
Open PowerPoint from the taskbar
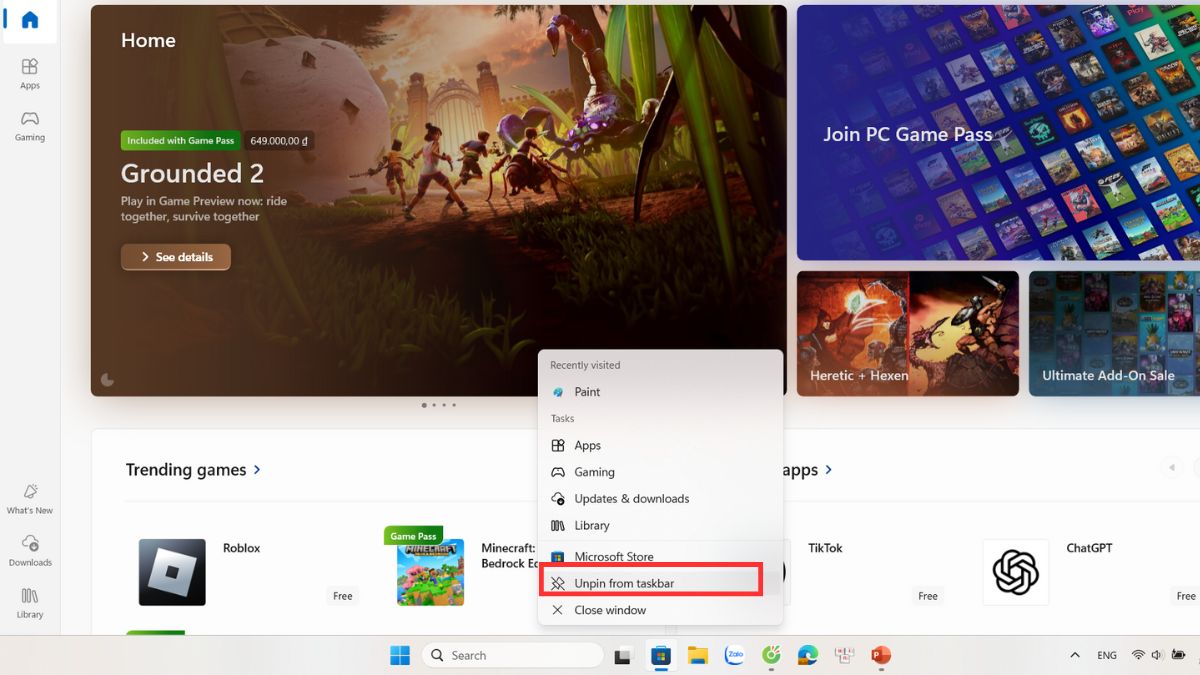click(x=881, y=656)
